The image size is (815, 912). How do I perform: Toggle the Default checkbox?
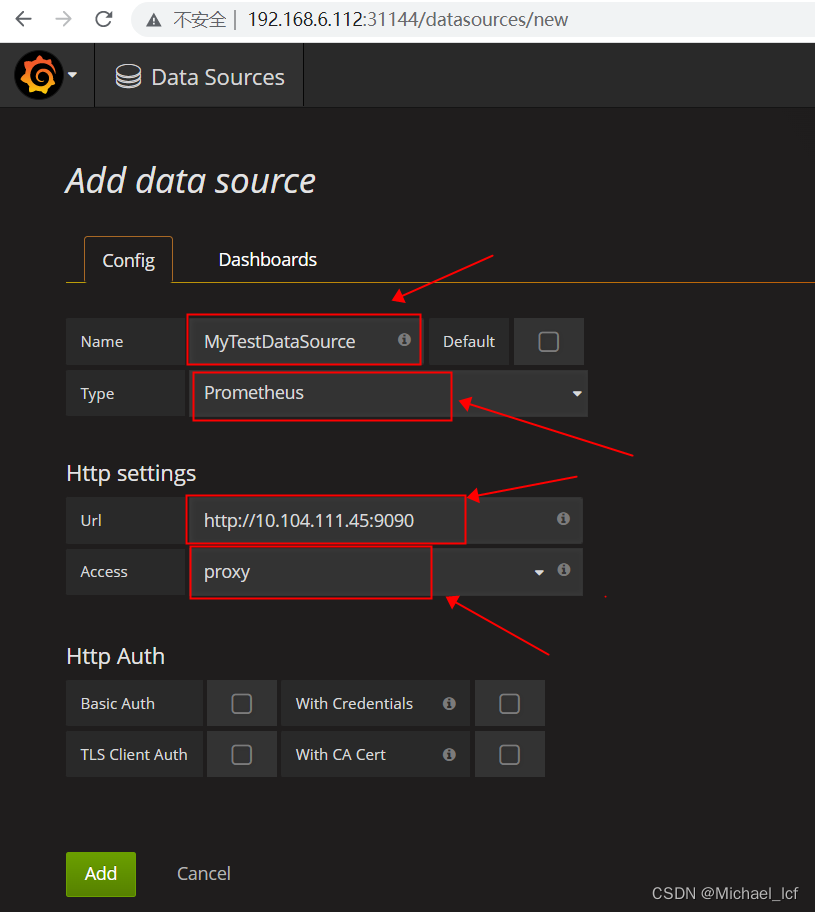tap(549, 341)
